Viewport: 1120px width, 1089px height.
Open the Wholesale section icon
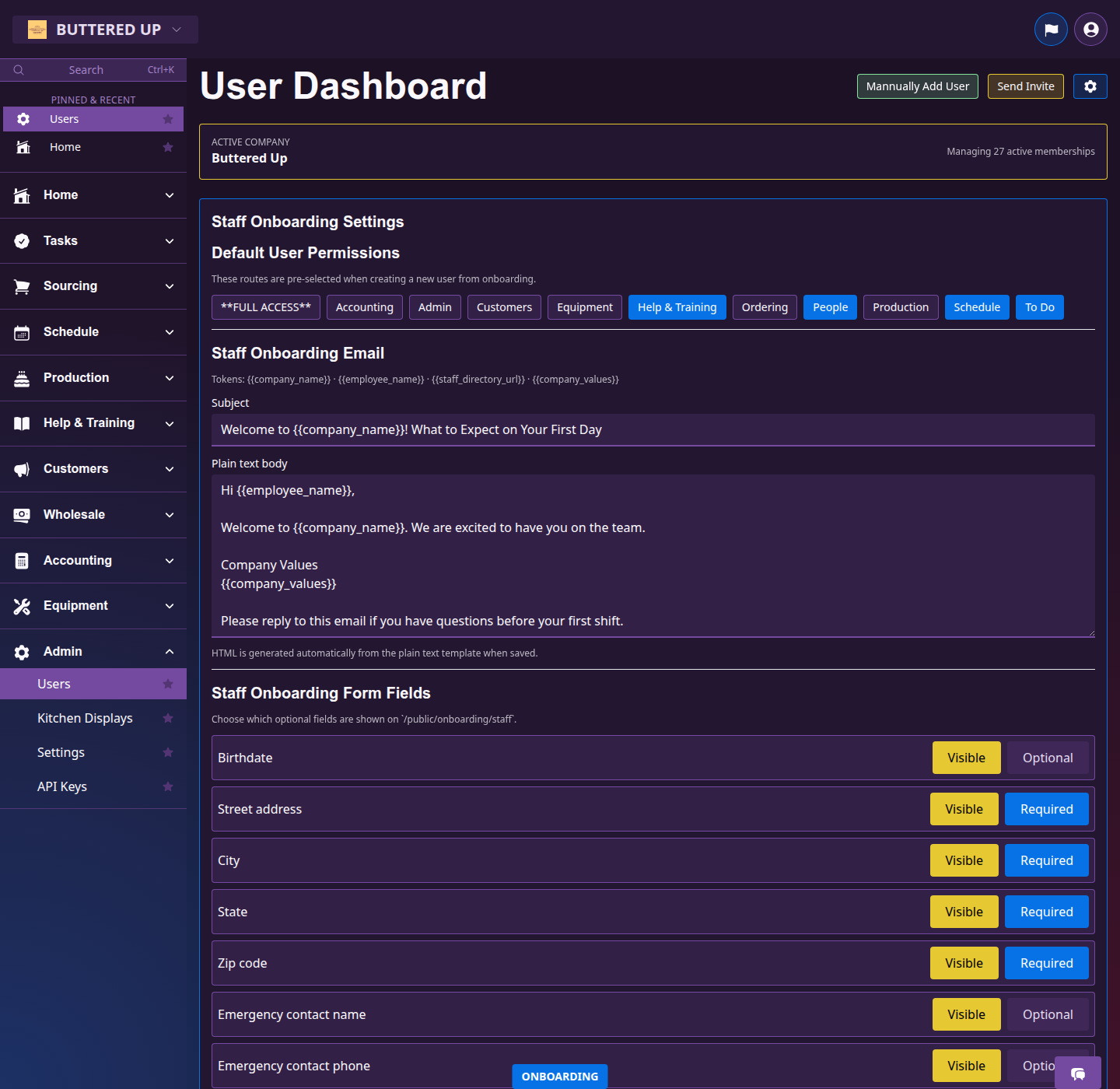click(22, 514)
